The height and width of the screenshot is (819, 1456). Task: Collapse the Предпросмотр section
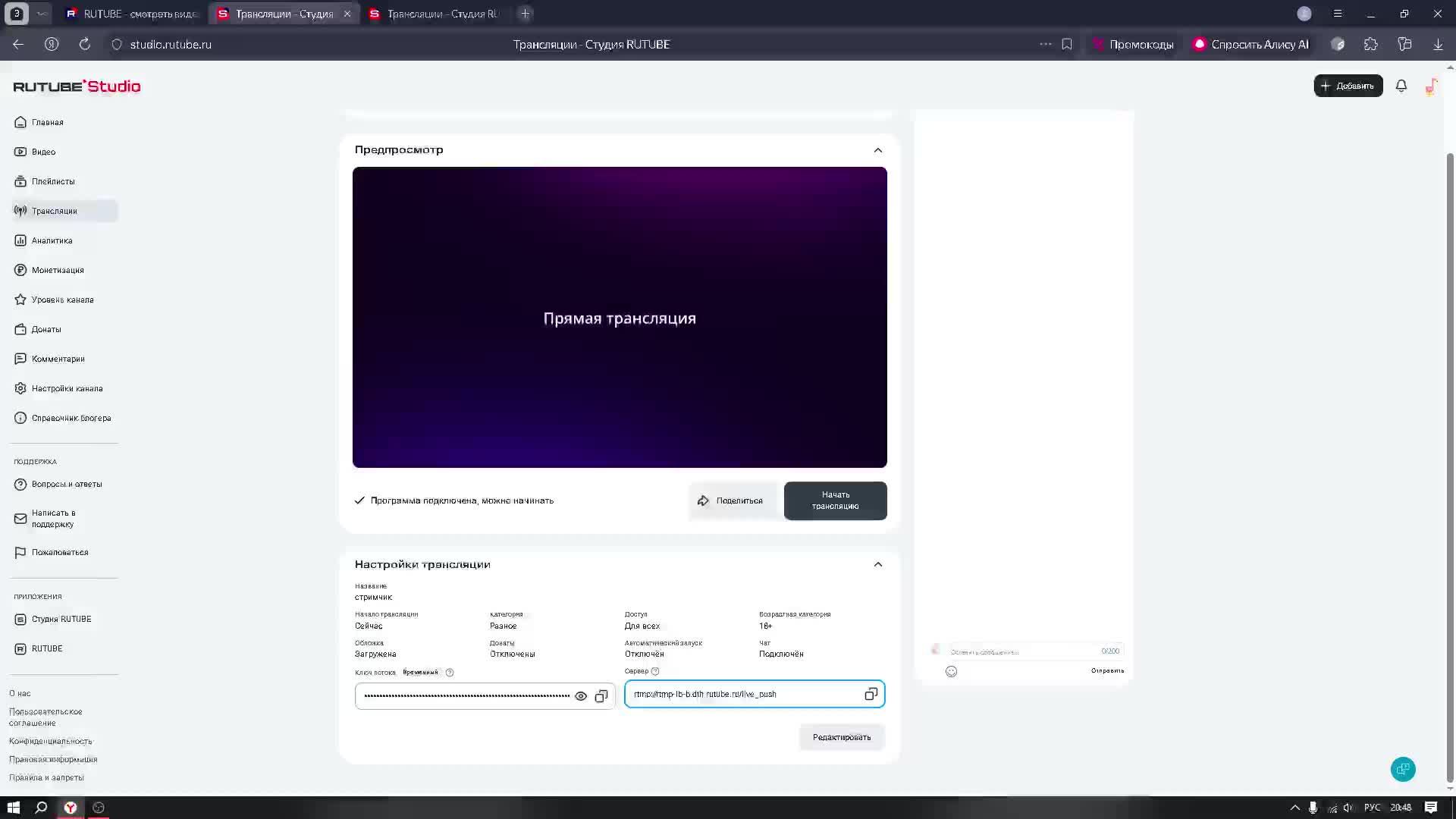point(877,150)
